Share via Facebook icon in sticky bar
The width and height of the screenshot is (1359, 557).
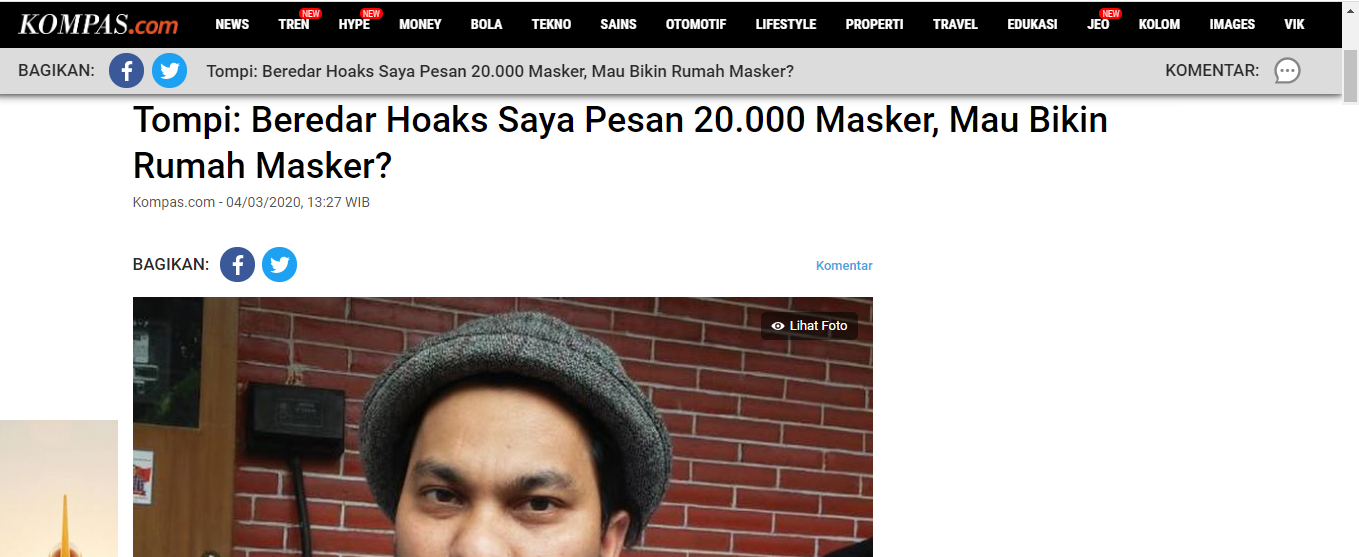tap(127, 71)
